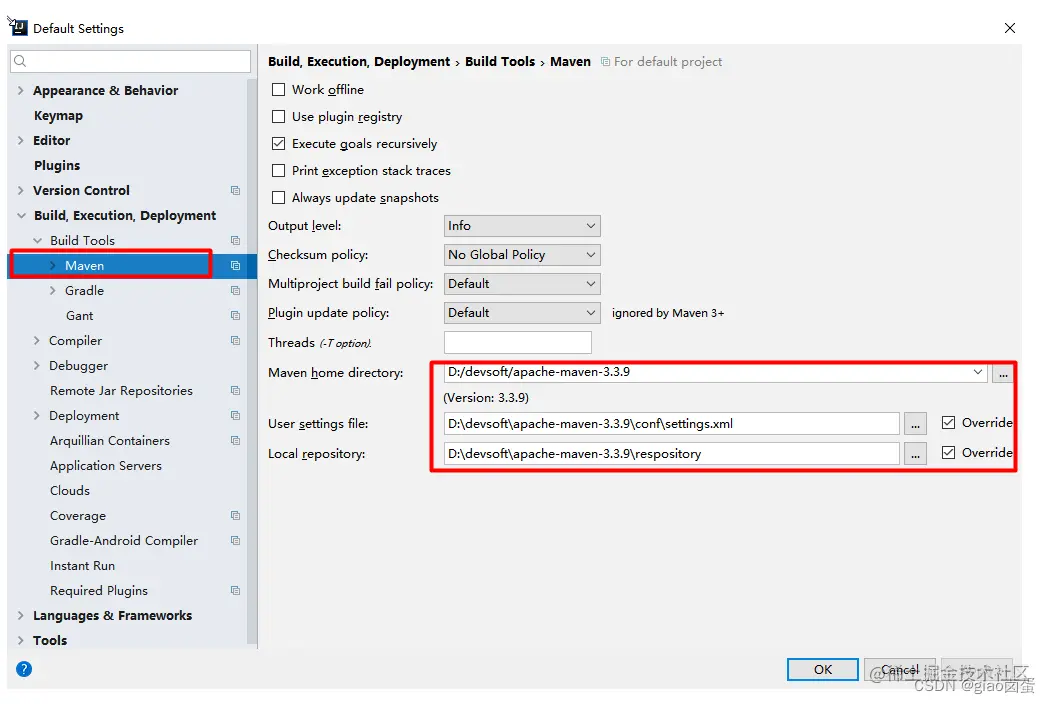
Task: Click the project-level icon beside Coverage
Action: (x=235, y=516)
